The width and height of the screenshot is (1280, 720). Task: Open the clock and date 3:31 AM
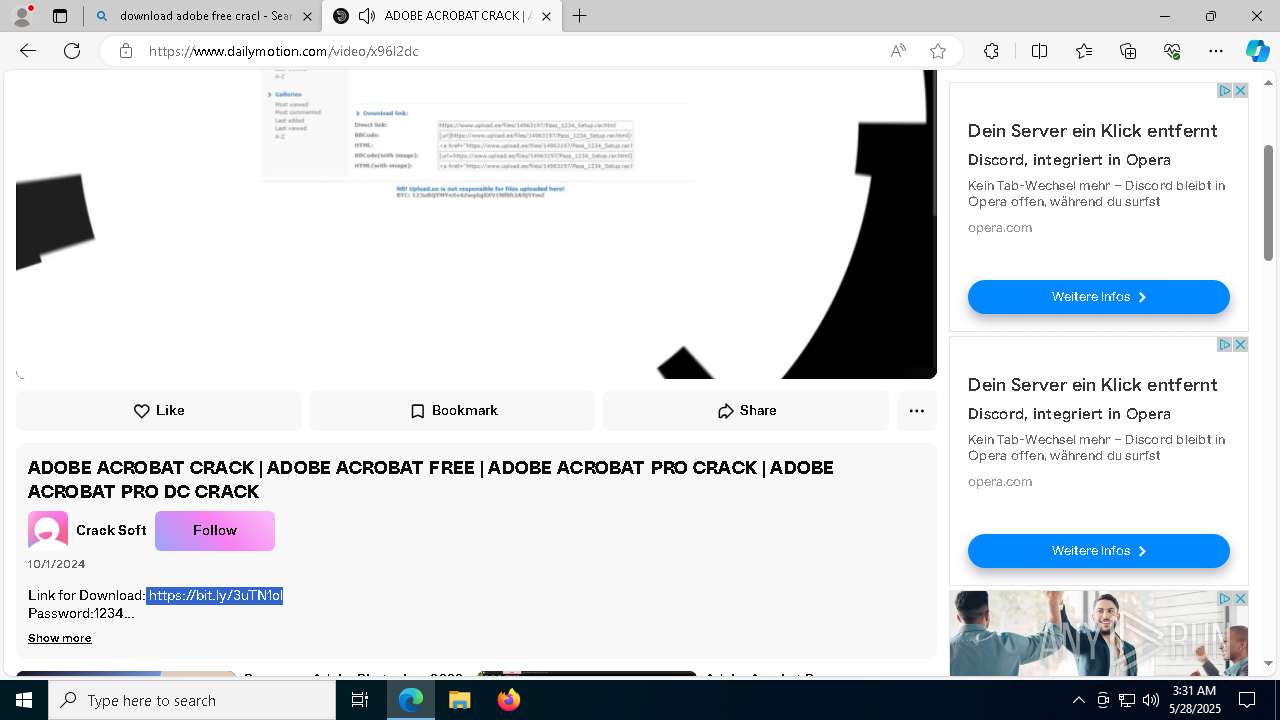[x=1196, y=700]
